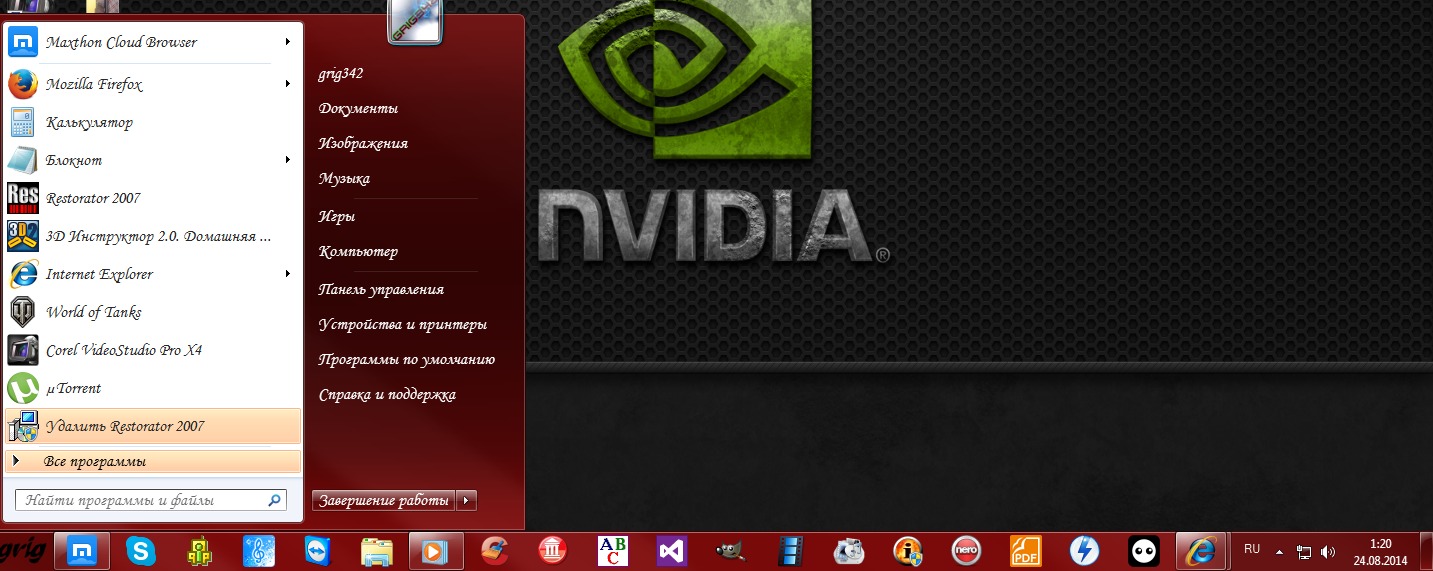Expand Maxthon Cloud Browser jump list arrow

point(288,42)
